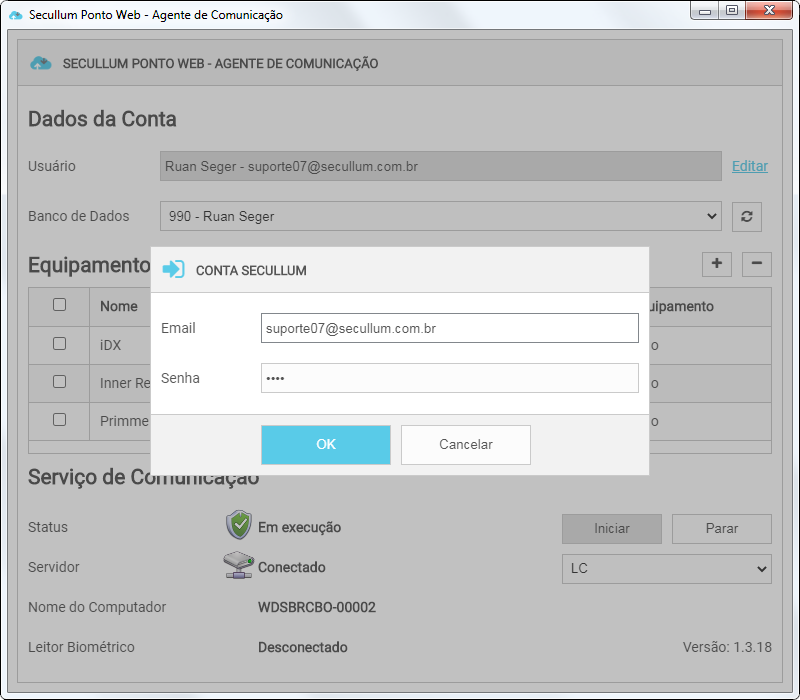Viewport: 800px width, 700px height.
Task: Click the login arrow icon in dialog
Action: coord(173,270)
